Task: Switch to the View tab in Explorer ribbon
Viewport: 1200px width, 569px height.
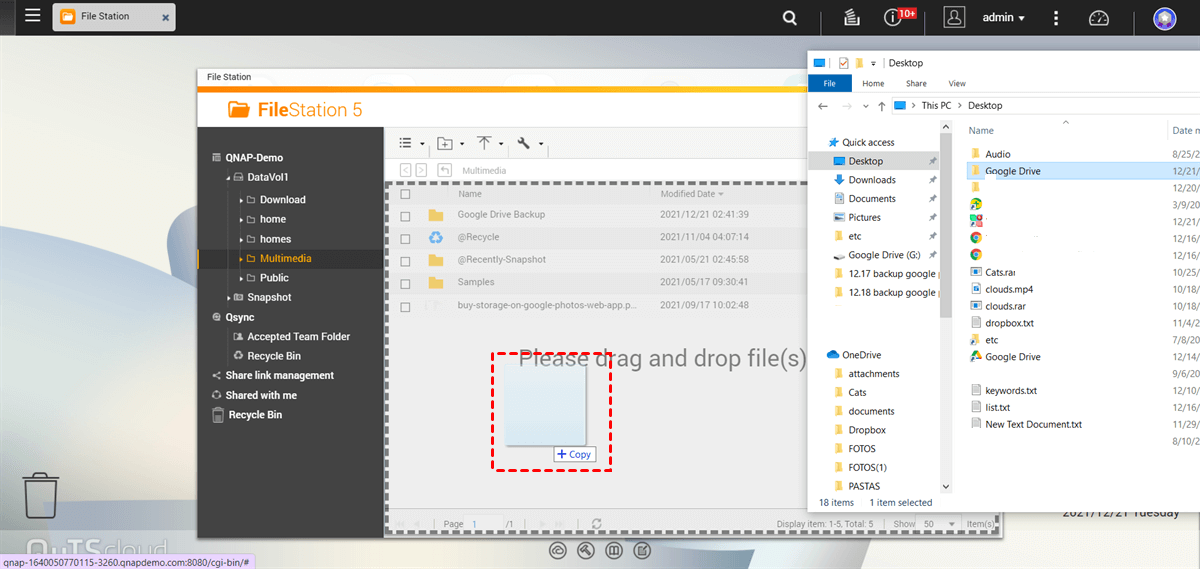Action: pos(956,83)
